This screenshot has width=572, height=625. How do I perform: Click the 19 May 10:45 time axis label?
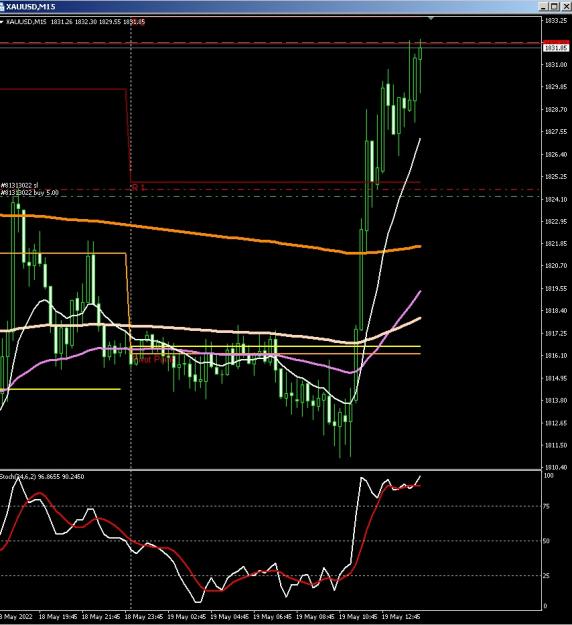(x=356, y=617)
